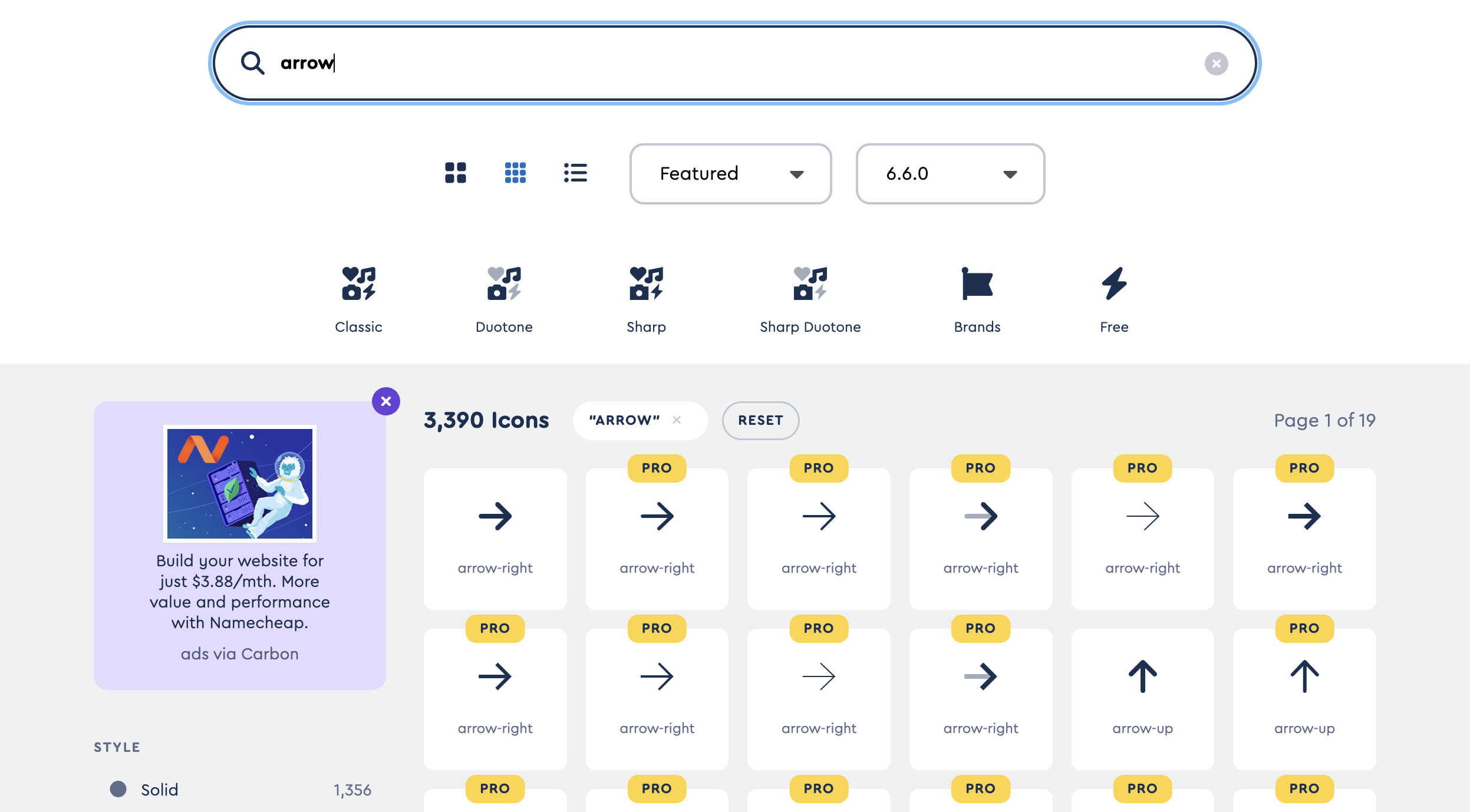The height and width of the screenshot is (812, 1470).
Task: Remove the "ARROW" filter chip
Action: point(677,420)
